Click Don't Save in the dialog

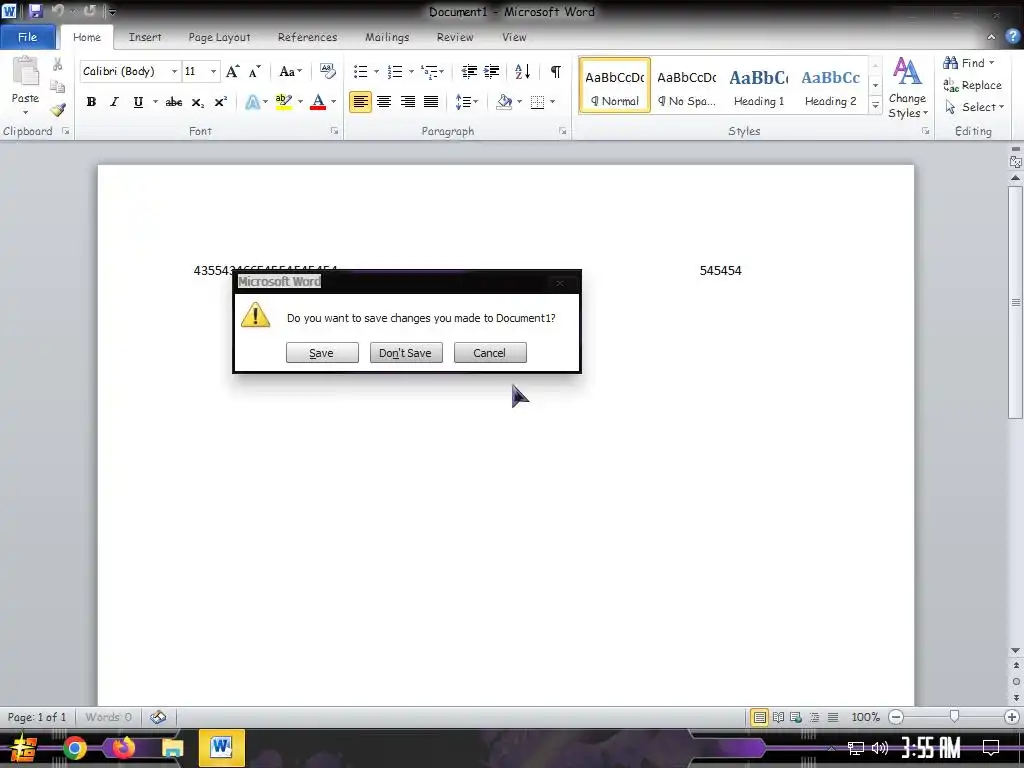point(406,353)
